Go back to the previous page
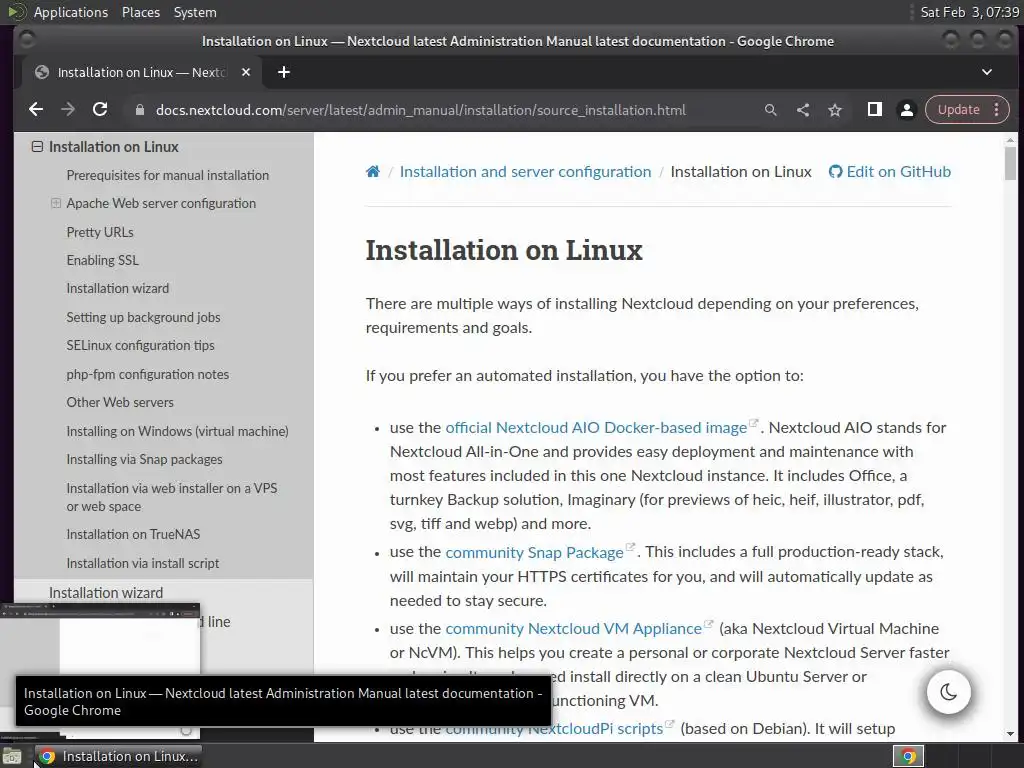 click(36, 110)
